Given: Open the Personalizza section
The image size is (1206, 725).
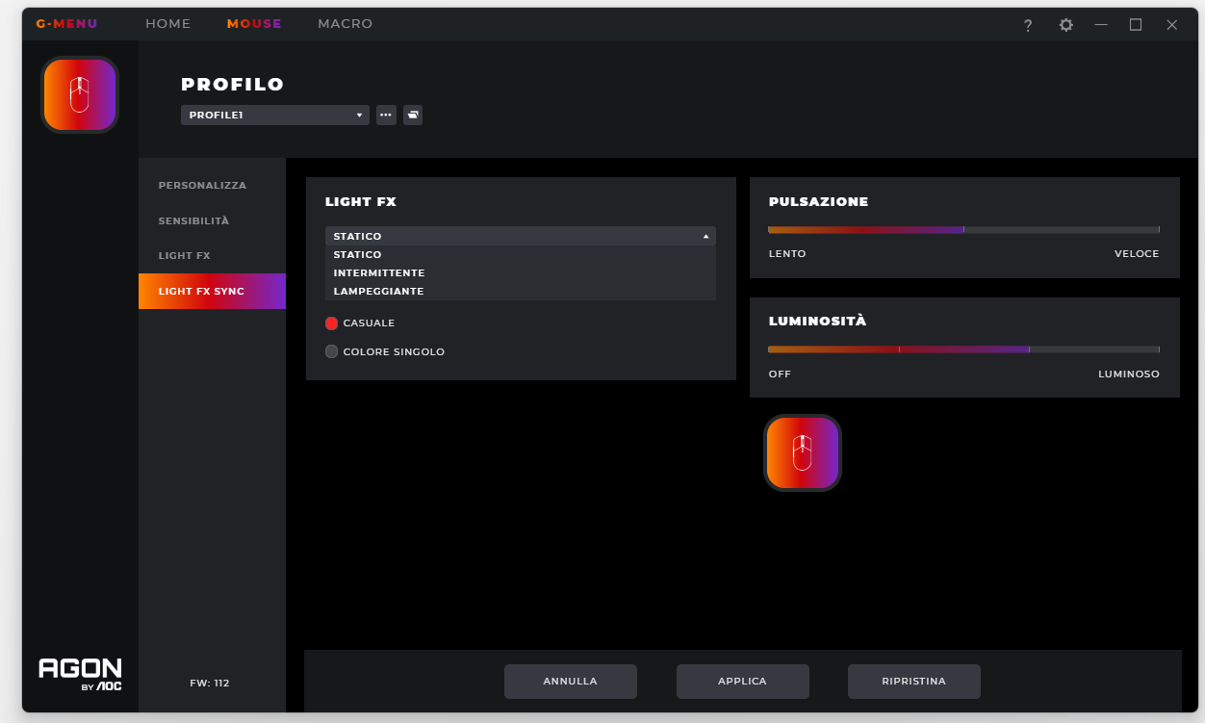Looking at the screenshot, I should [212, 186].
